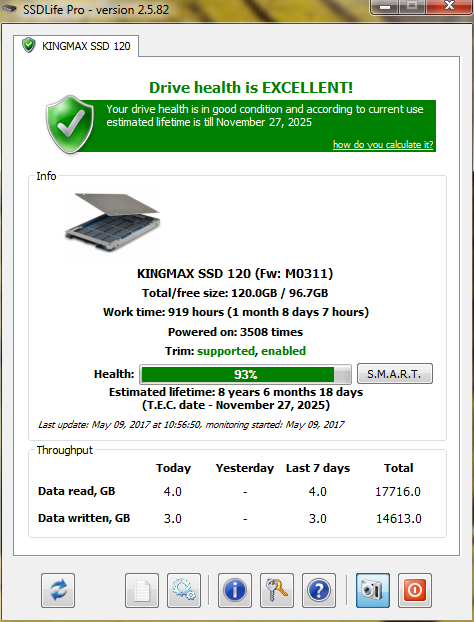This screenshot has width=474, height=622.
Task: Click the red power exit icon
Action: point(415,590)
